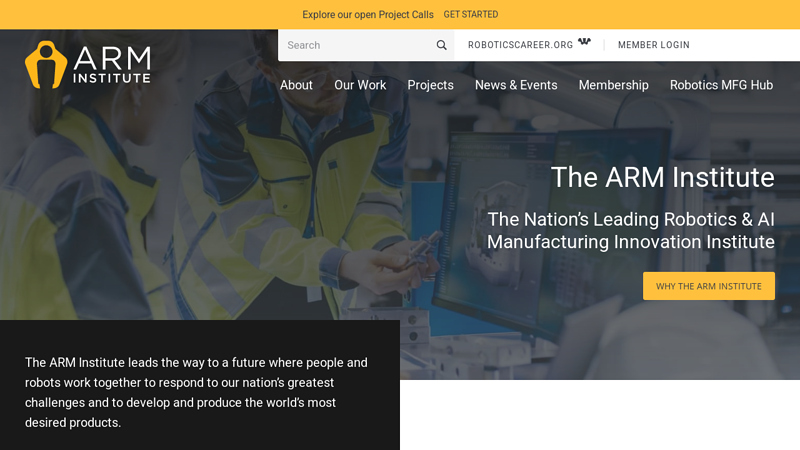The width and height of the screenshot is (800, 450).
Task: Open the Projects menu
Action: pyautogui.click(x=430, y=85)
